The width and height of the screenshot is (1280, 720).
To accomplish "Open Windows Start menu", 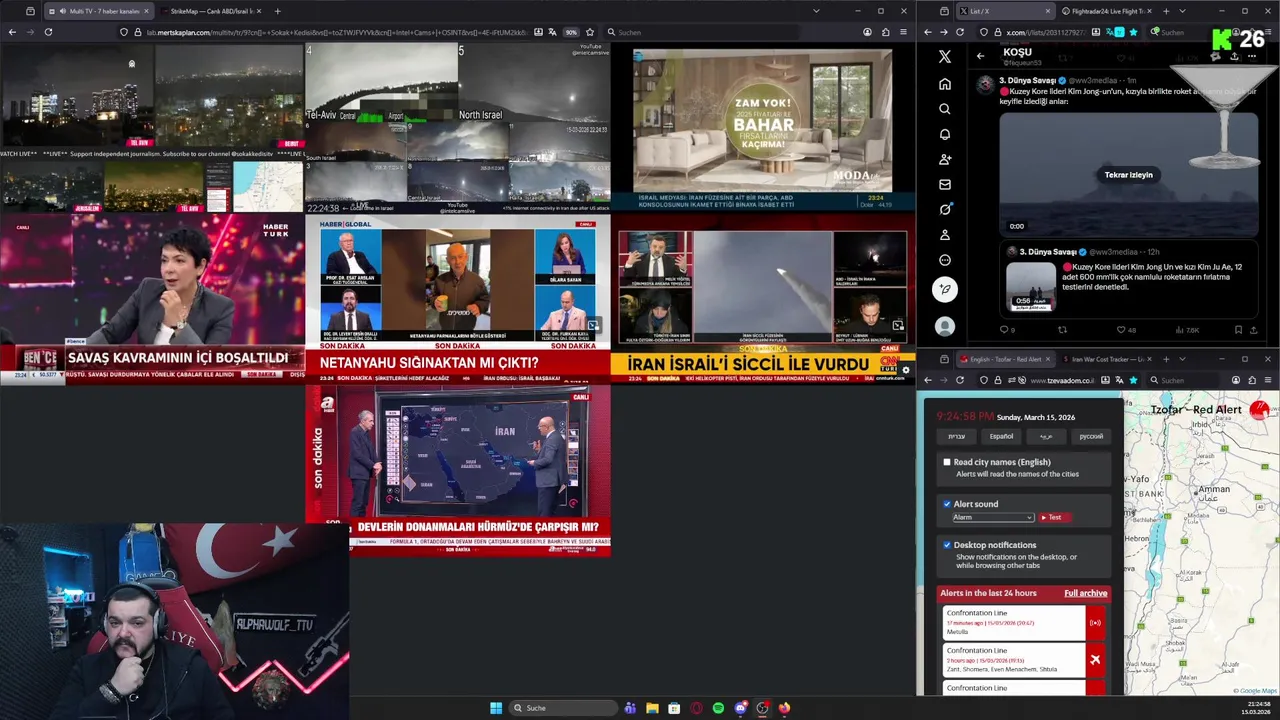I will 496,708.
